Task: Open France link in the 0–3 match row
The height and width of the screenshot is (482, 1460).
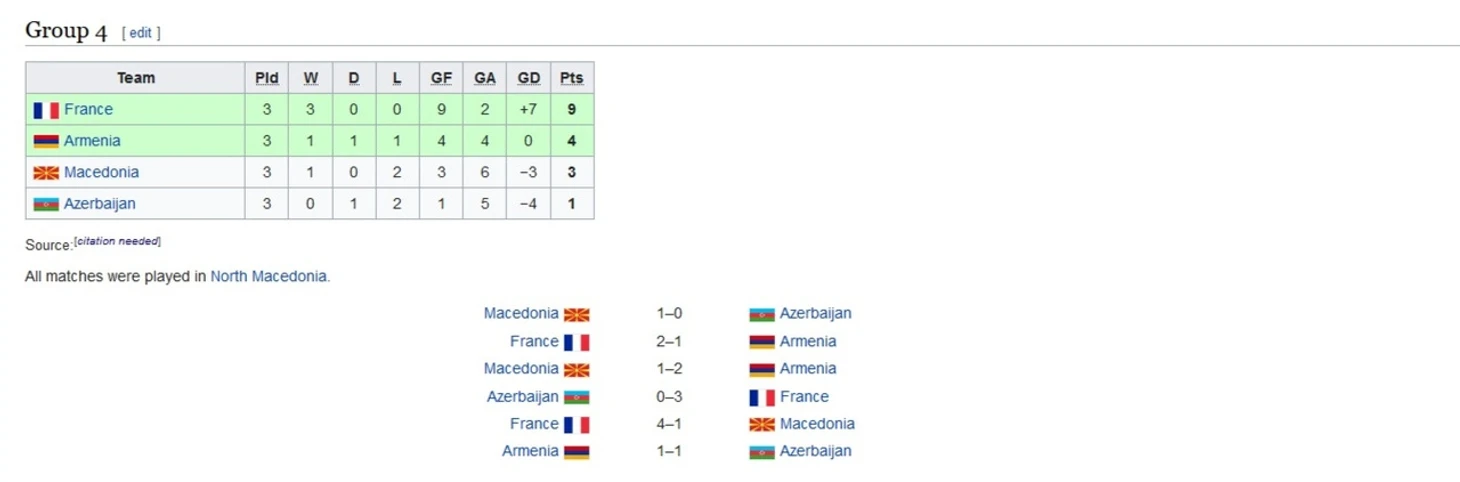Action: point(804,397)
